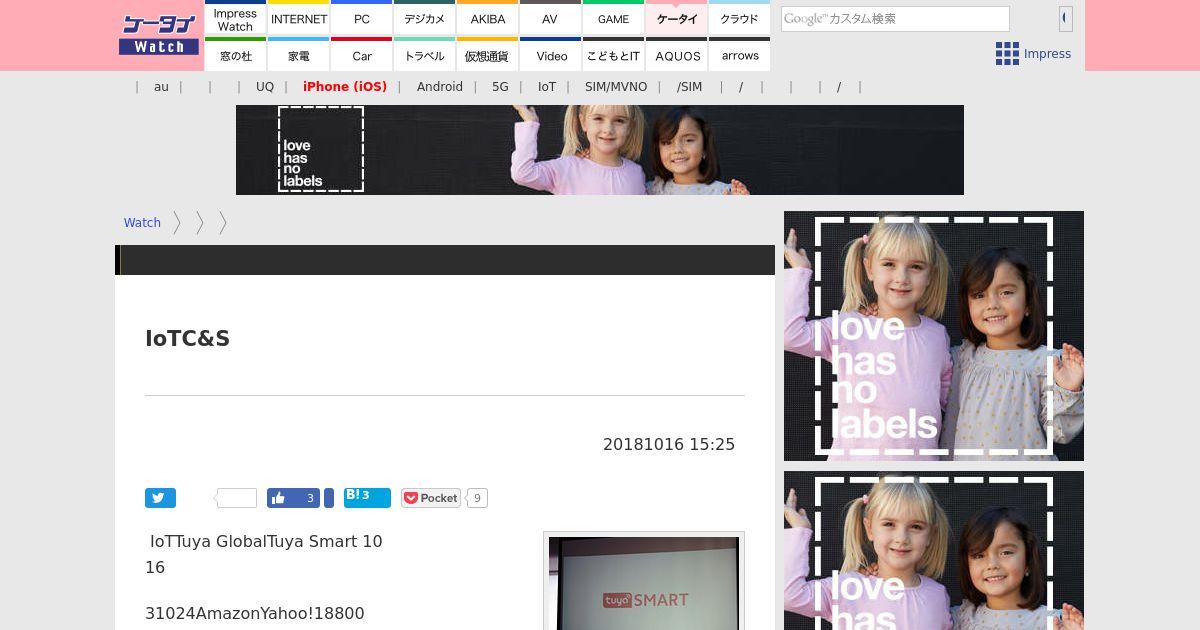Open the /SIM category link
The width and height of the screenshot is (1200, 630).
point(689,87)
